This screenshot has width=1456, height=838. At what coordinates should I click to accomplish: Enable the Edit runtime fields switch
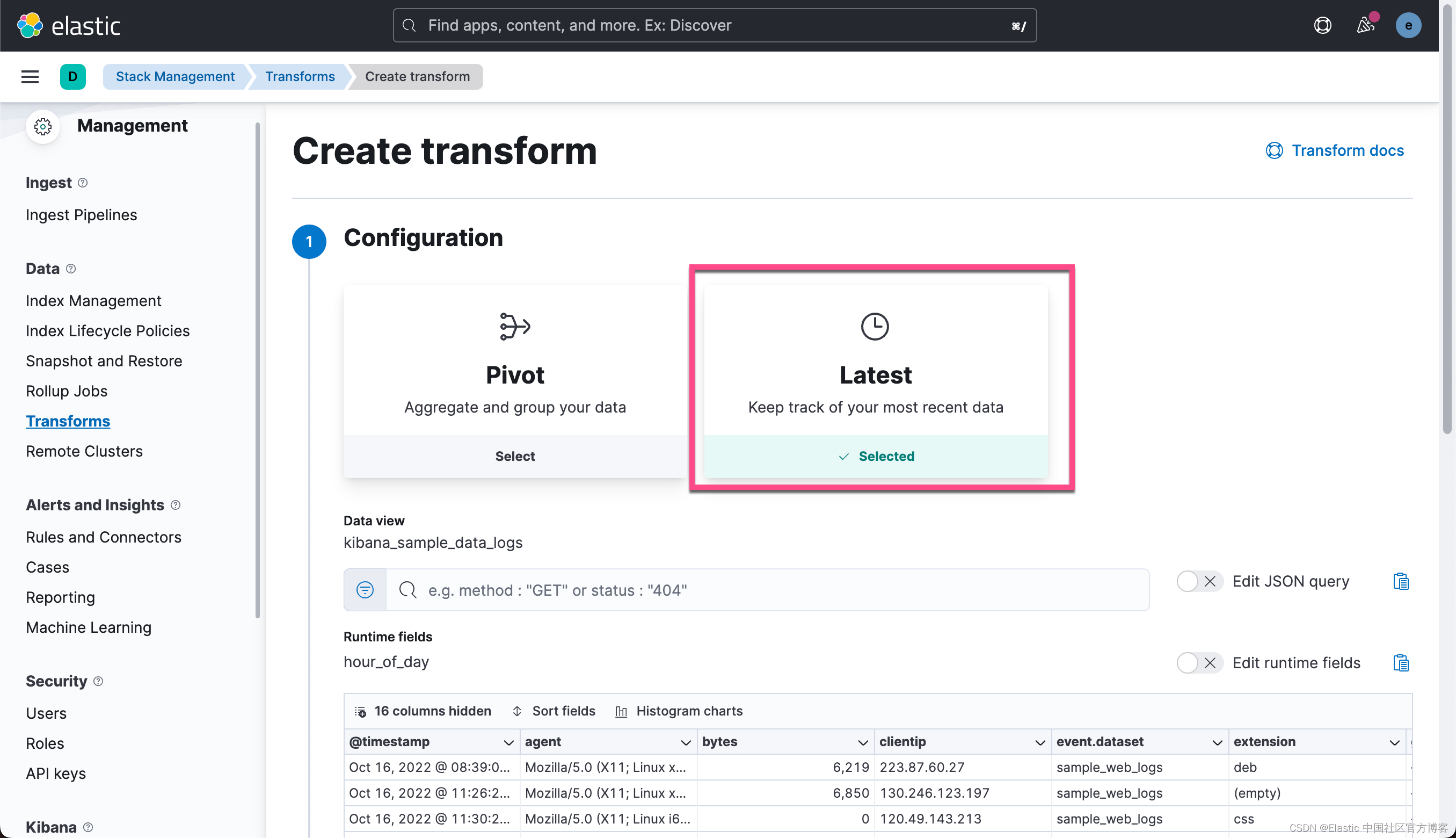pos(1198,663)
